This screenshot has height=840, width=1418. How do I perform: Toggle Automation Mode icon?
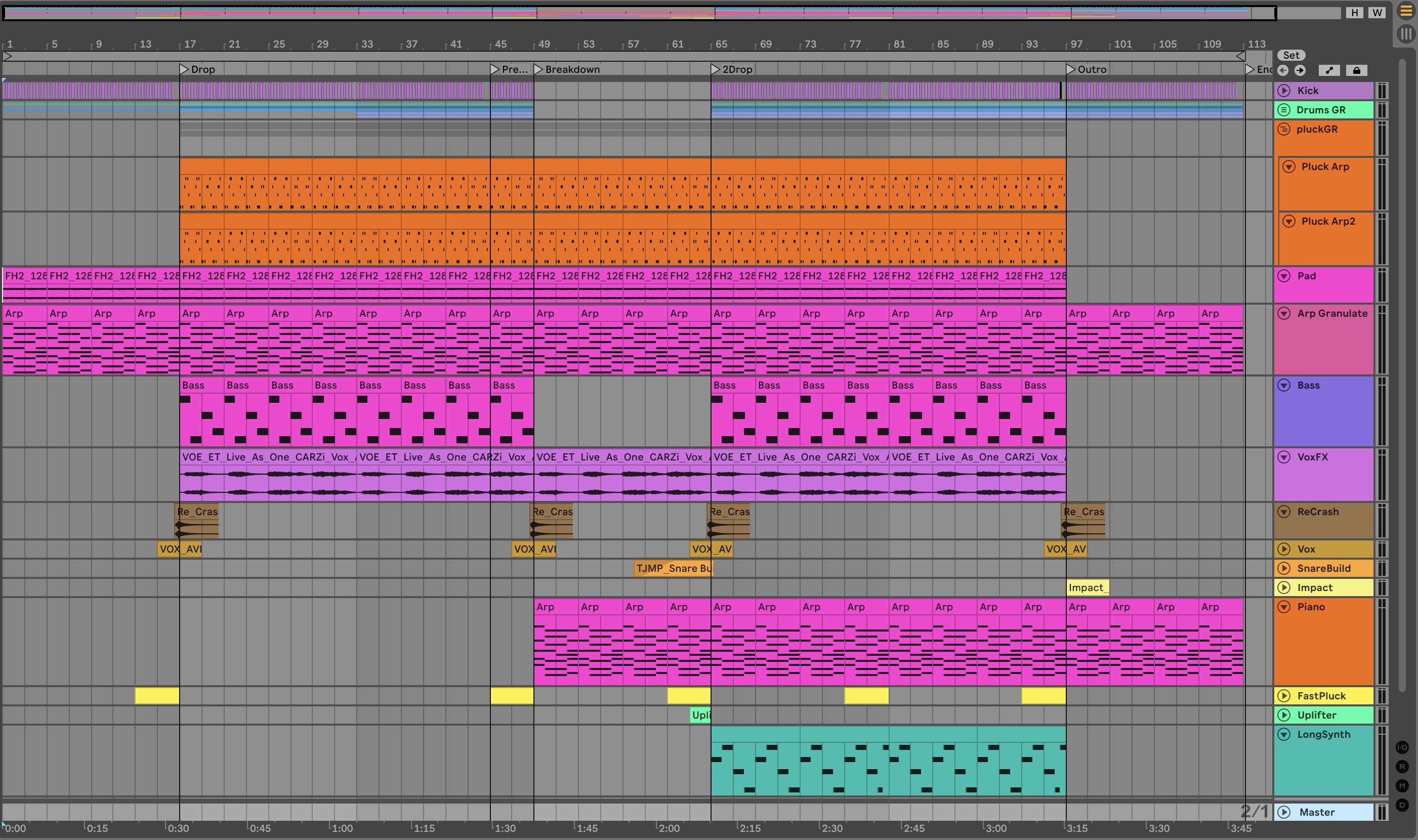(1329, 70)
